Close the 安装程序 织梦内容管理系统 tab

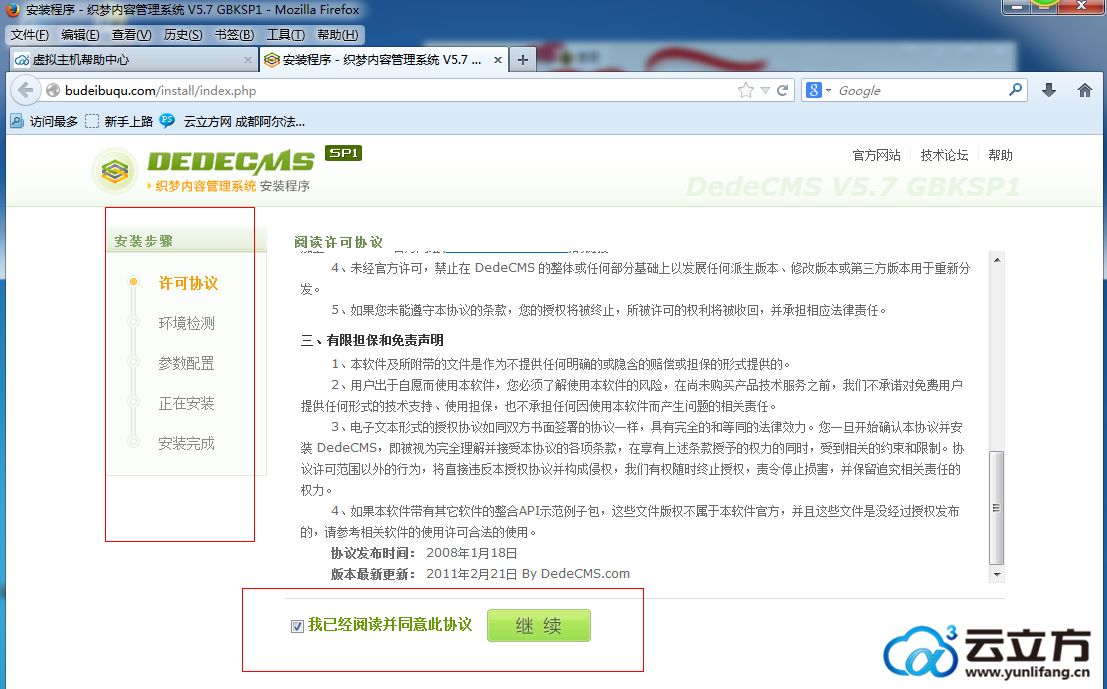[x=498, y=60]
